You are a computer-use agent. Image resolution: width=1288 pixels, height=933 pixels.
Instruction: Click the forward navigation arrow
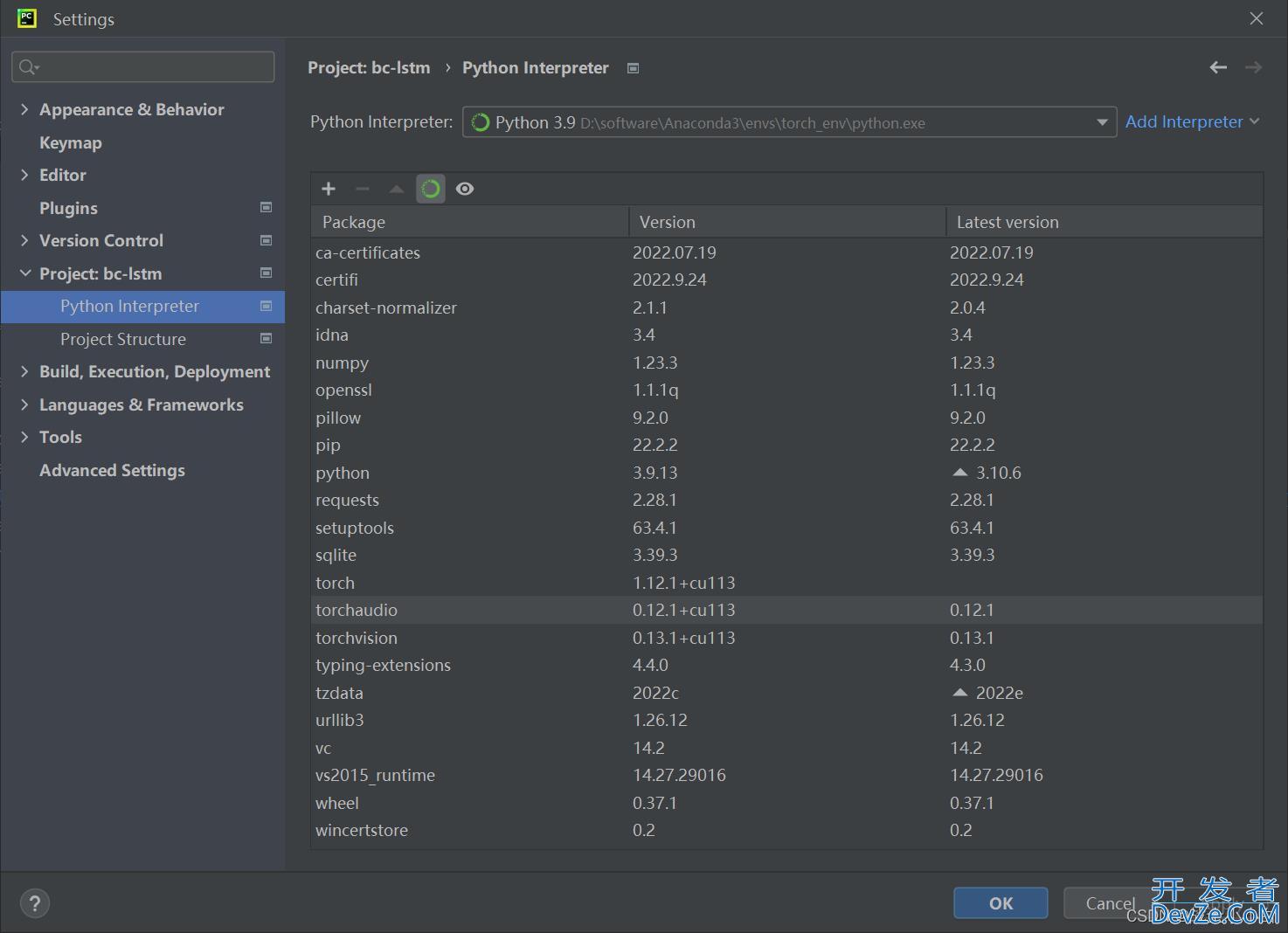tap(1253, 67)
